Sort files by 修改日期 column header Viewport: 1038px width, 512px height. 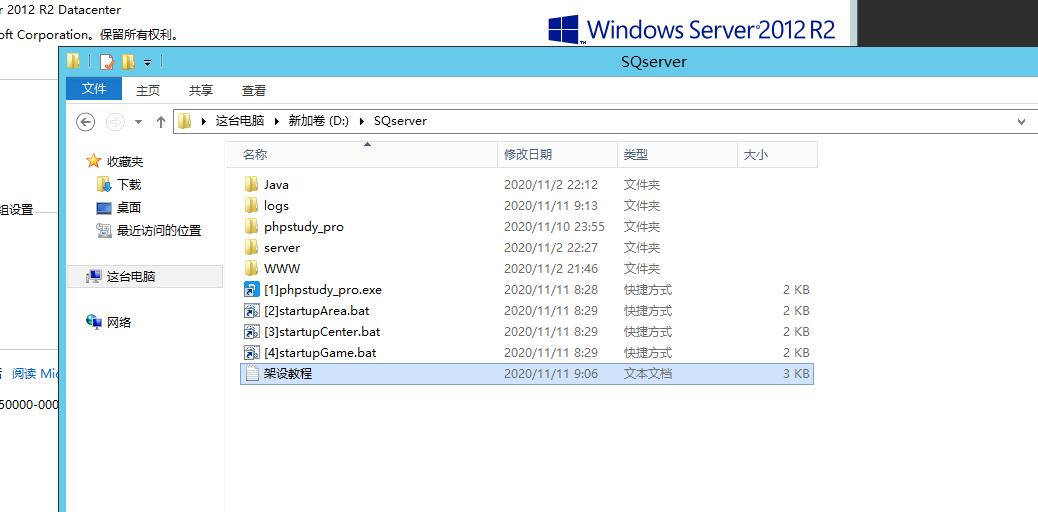click(x=527, y=155)
